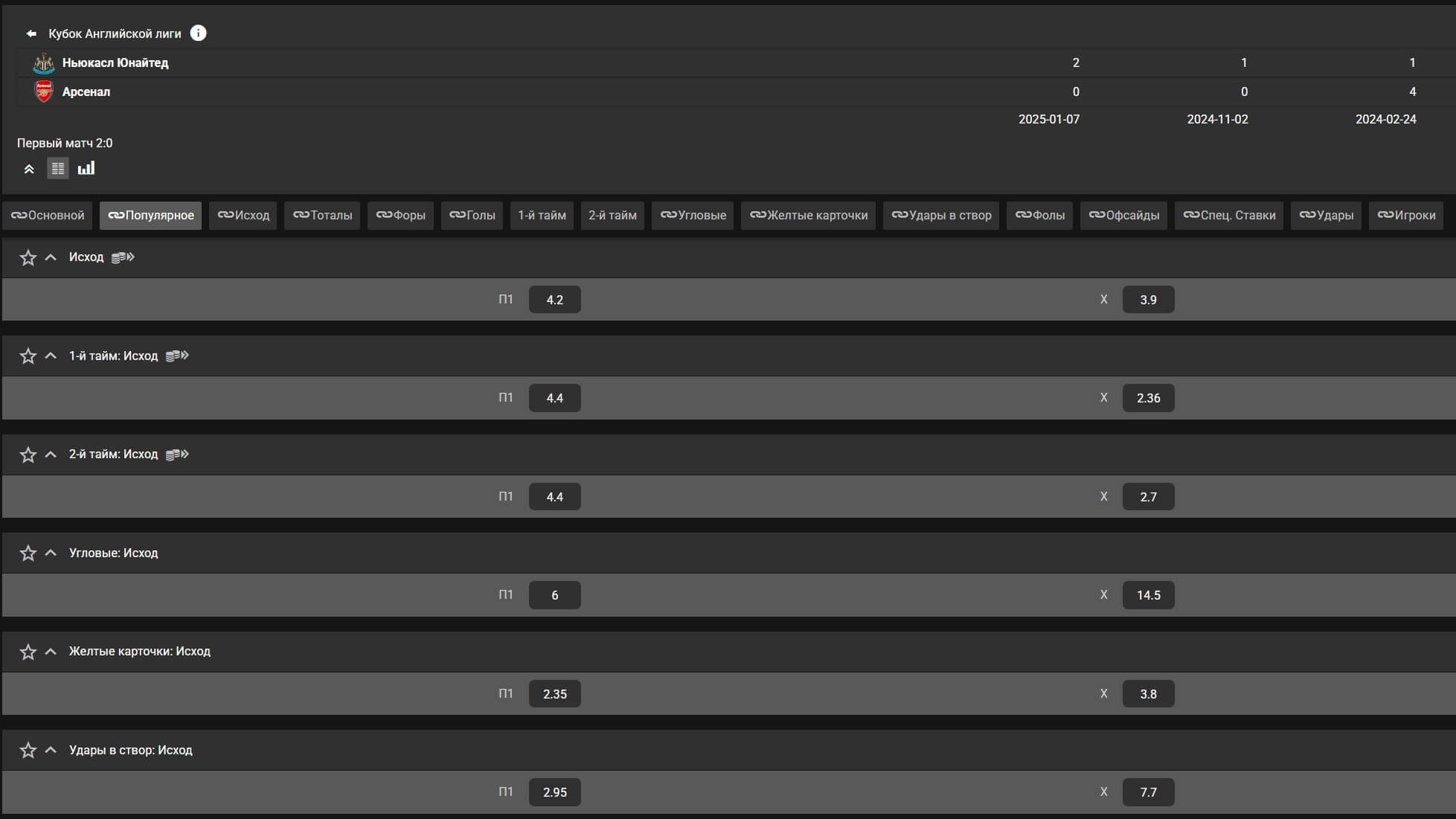Favorite the Исход market with its star
This screenshot has width=1456, height=819.
[28, 258]
